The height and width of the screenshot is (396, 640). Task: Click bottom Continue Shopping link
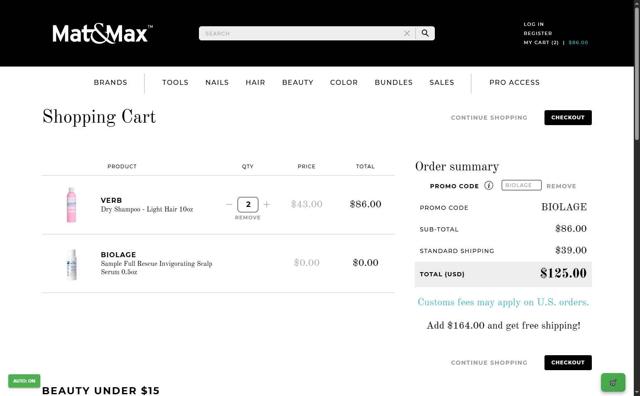click(489, 363)
